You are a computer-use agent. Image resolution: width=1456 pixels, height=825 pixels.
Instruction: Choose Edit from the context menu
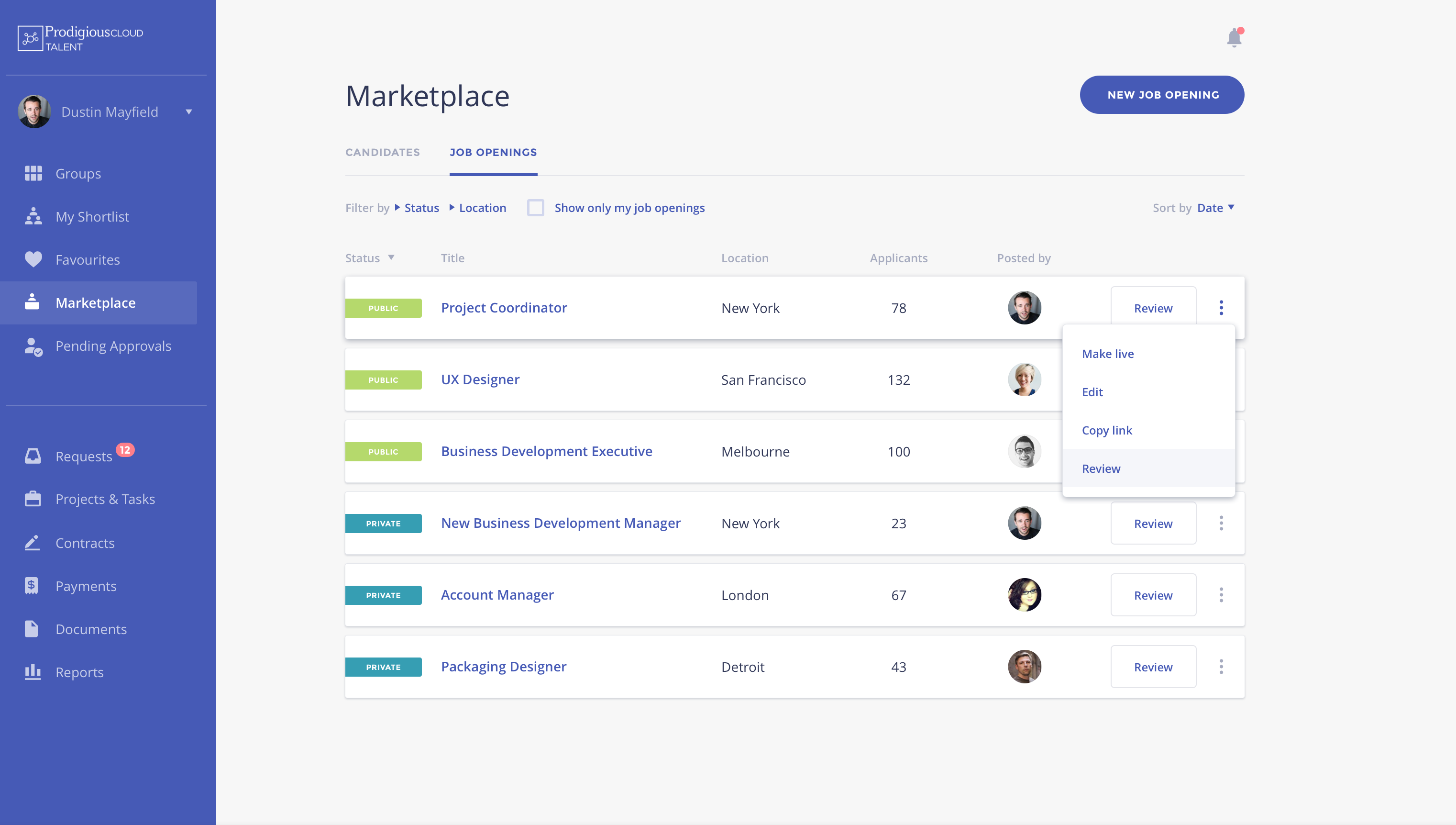coord(1148,392)
